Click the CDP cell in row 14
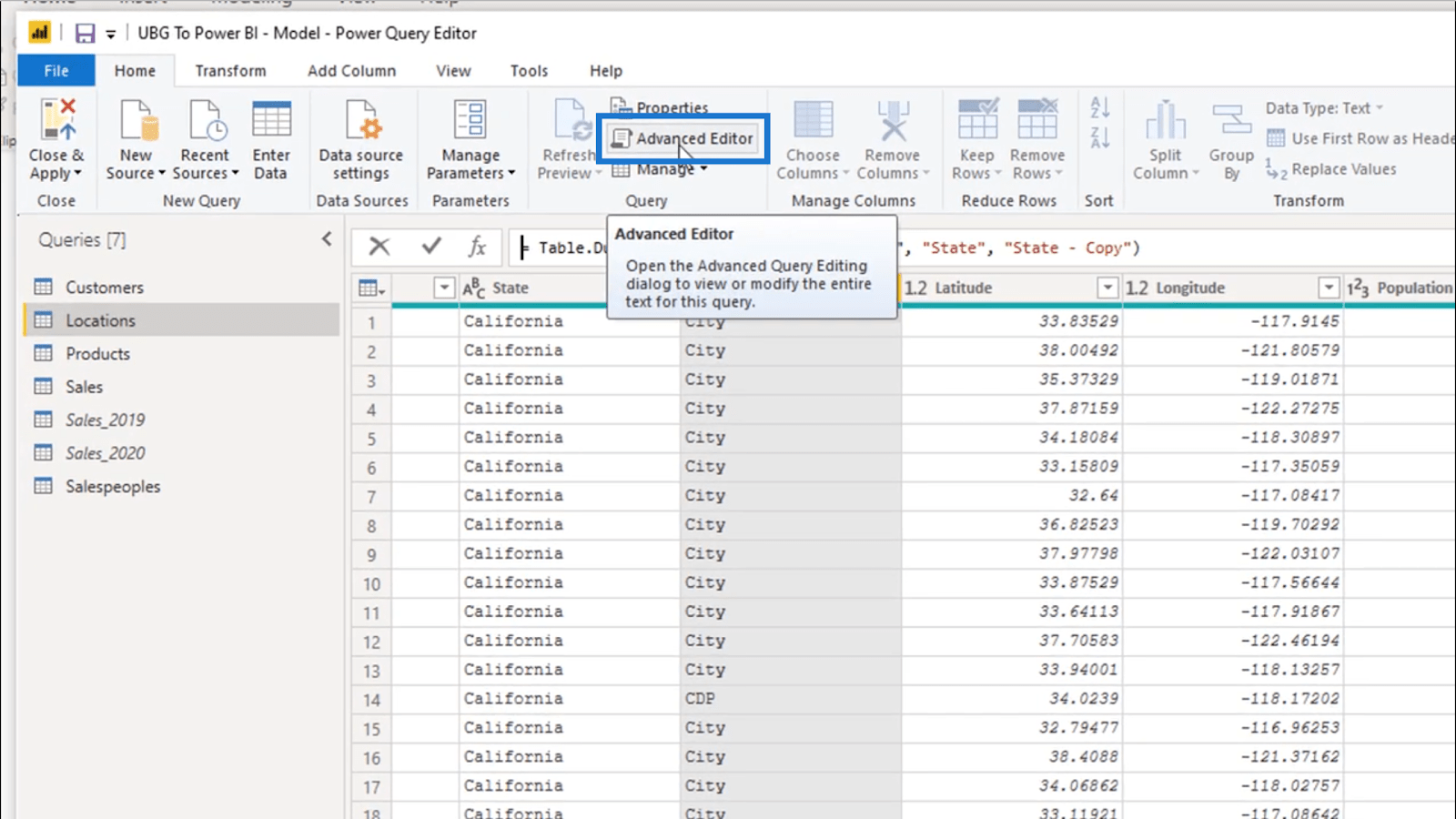 790,699
